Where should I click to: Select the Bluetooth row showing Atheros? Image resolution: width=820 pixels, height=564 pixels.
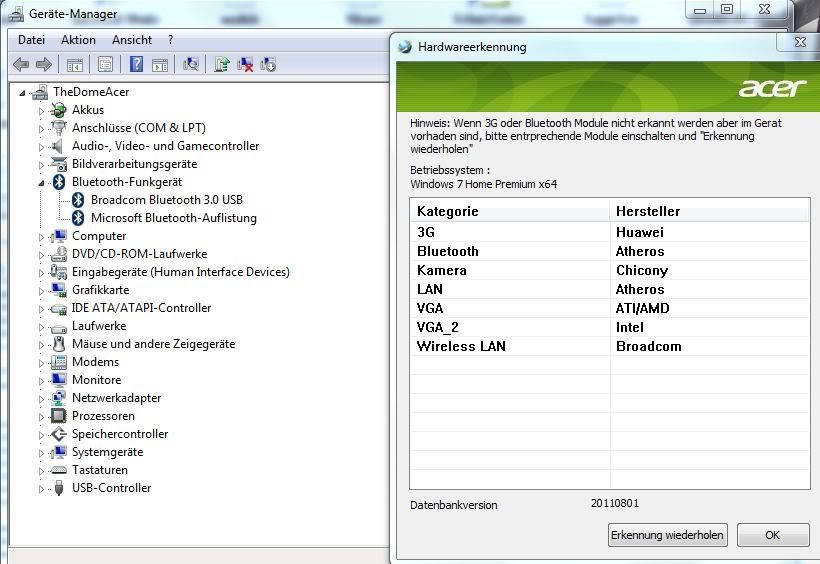coord(610,251)
